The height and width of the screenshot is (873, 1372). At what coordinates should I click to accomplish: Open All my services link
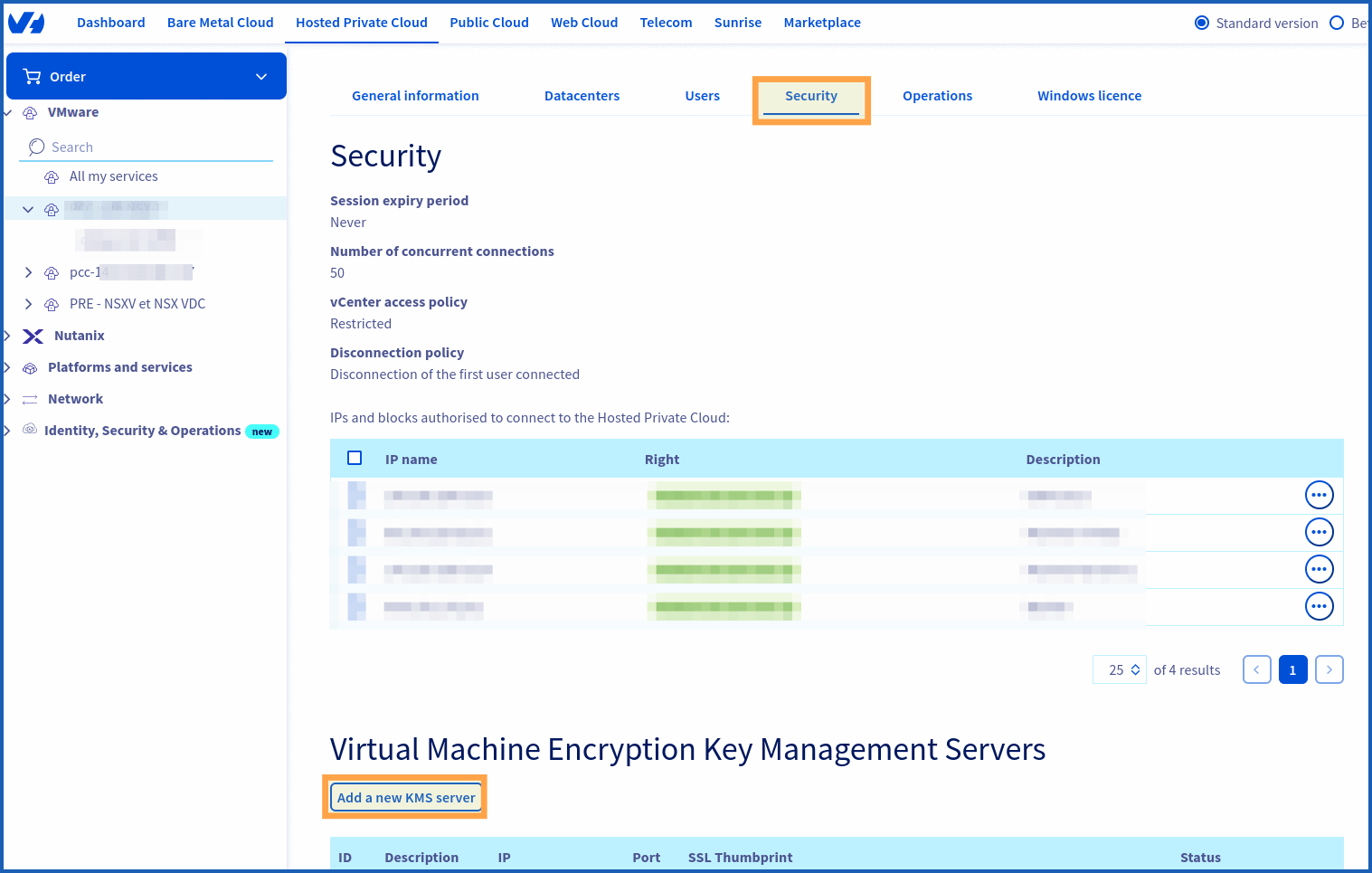click(113, 176)
